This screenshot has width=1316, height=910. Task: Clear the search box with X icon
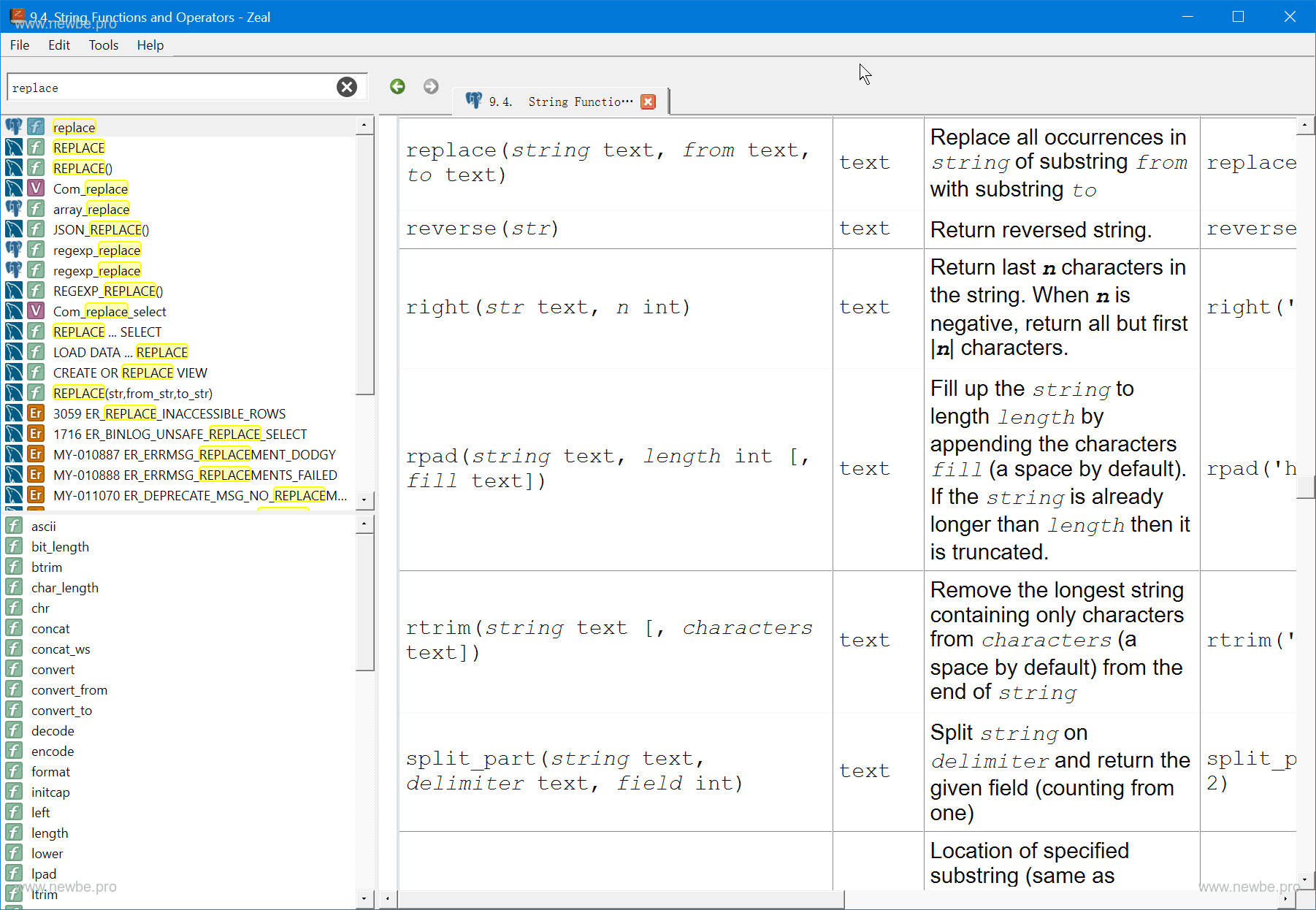pos(347,88)
